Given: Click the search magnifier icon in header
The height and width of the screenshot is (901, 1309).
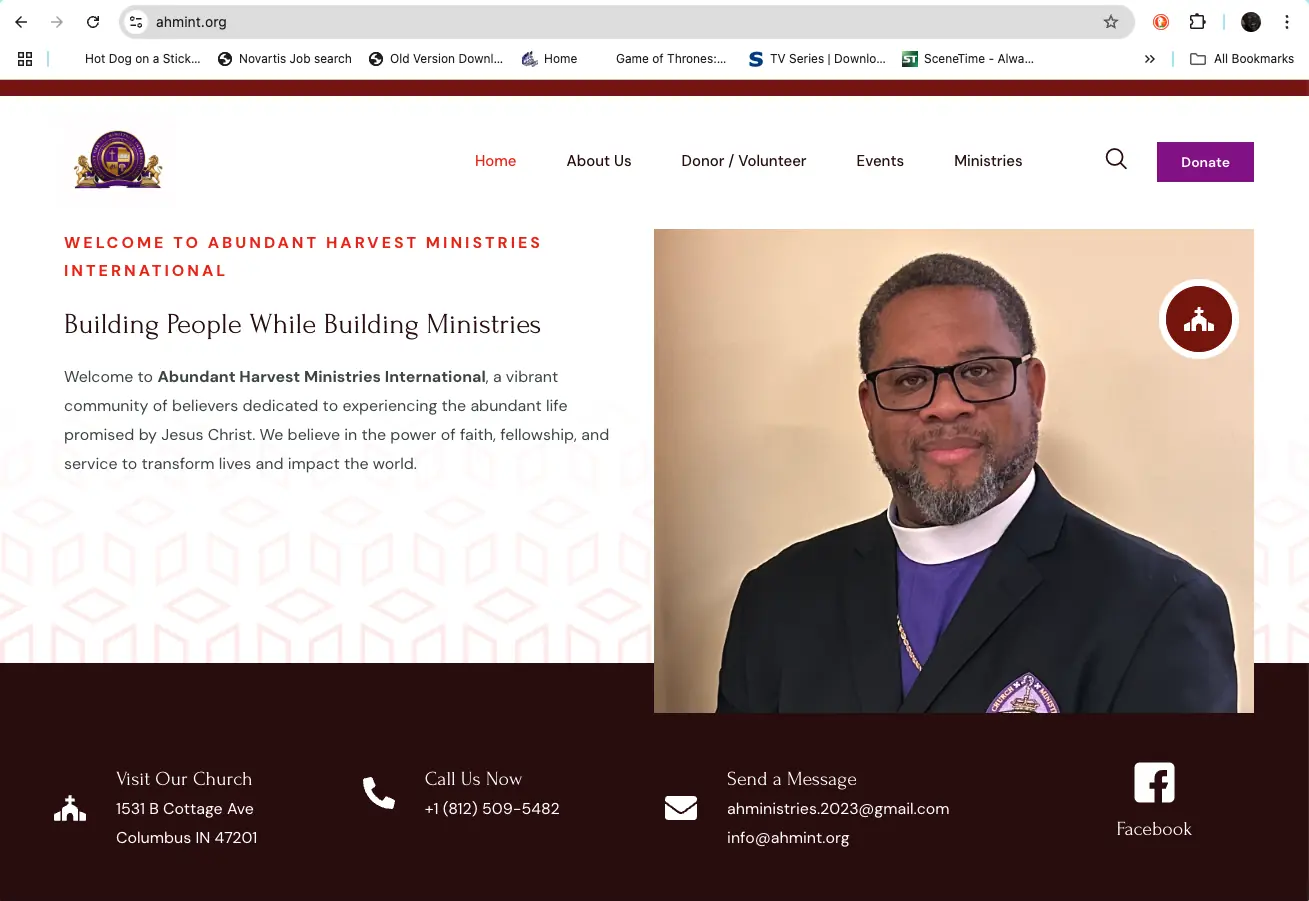Looking at the screenshot, I should [x=1116, y=159].
